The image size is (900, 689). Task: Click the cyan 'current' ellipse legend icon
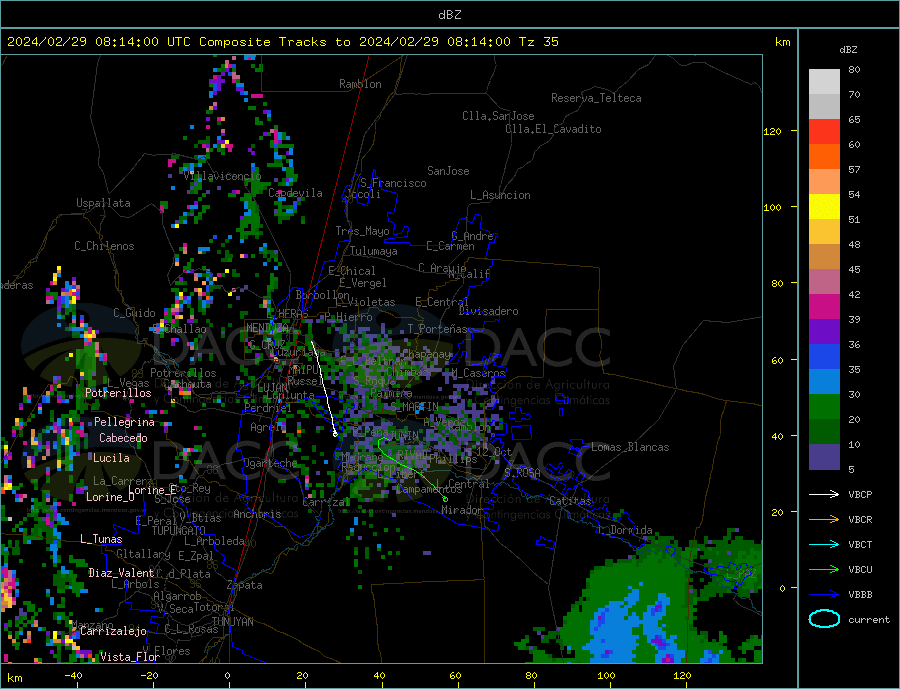824,619
